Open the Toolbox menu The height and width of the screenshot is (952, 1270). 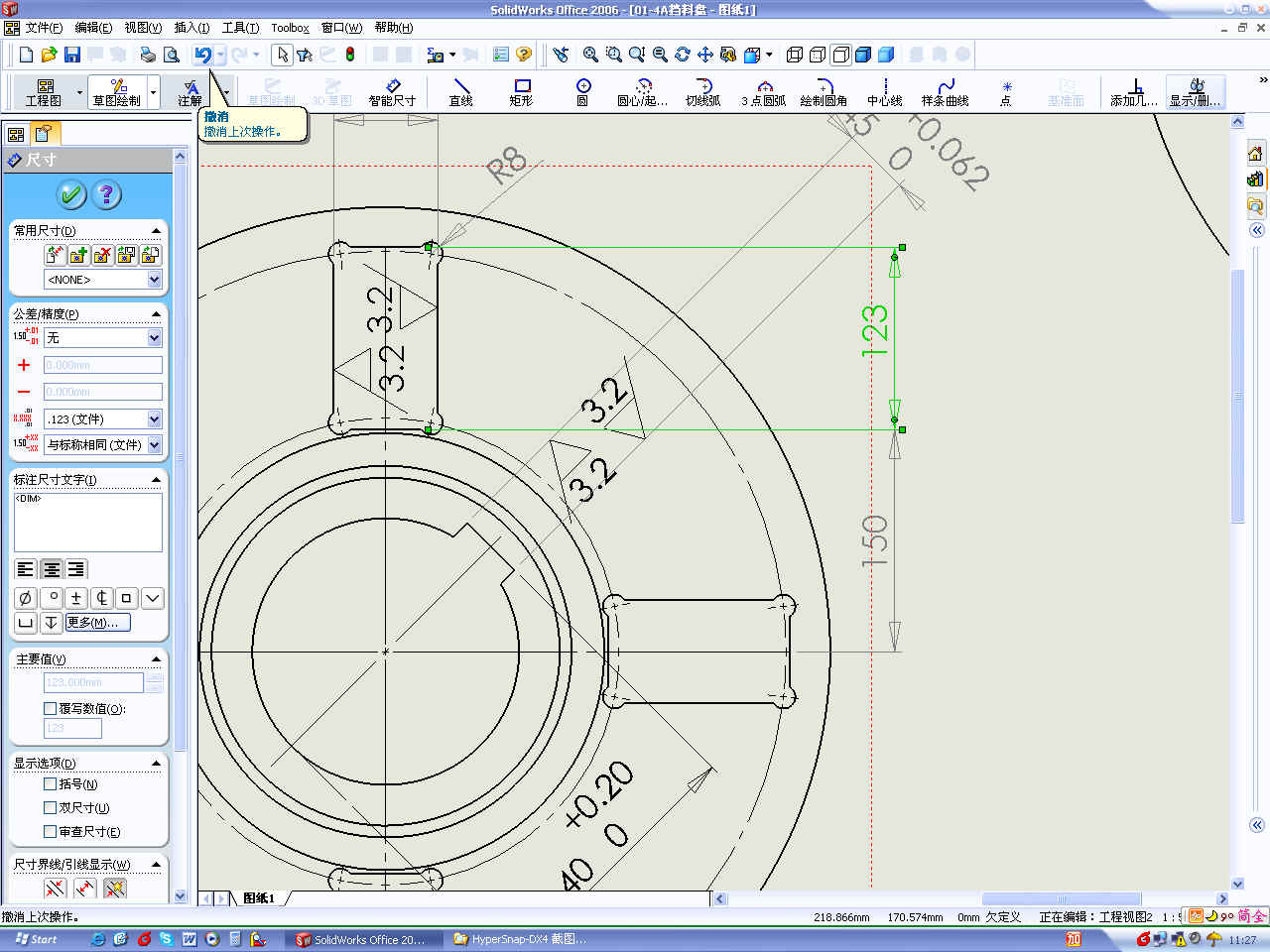coord(290,28)
